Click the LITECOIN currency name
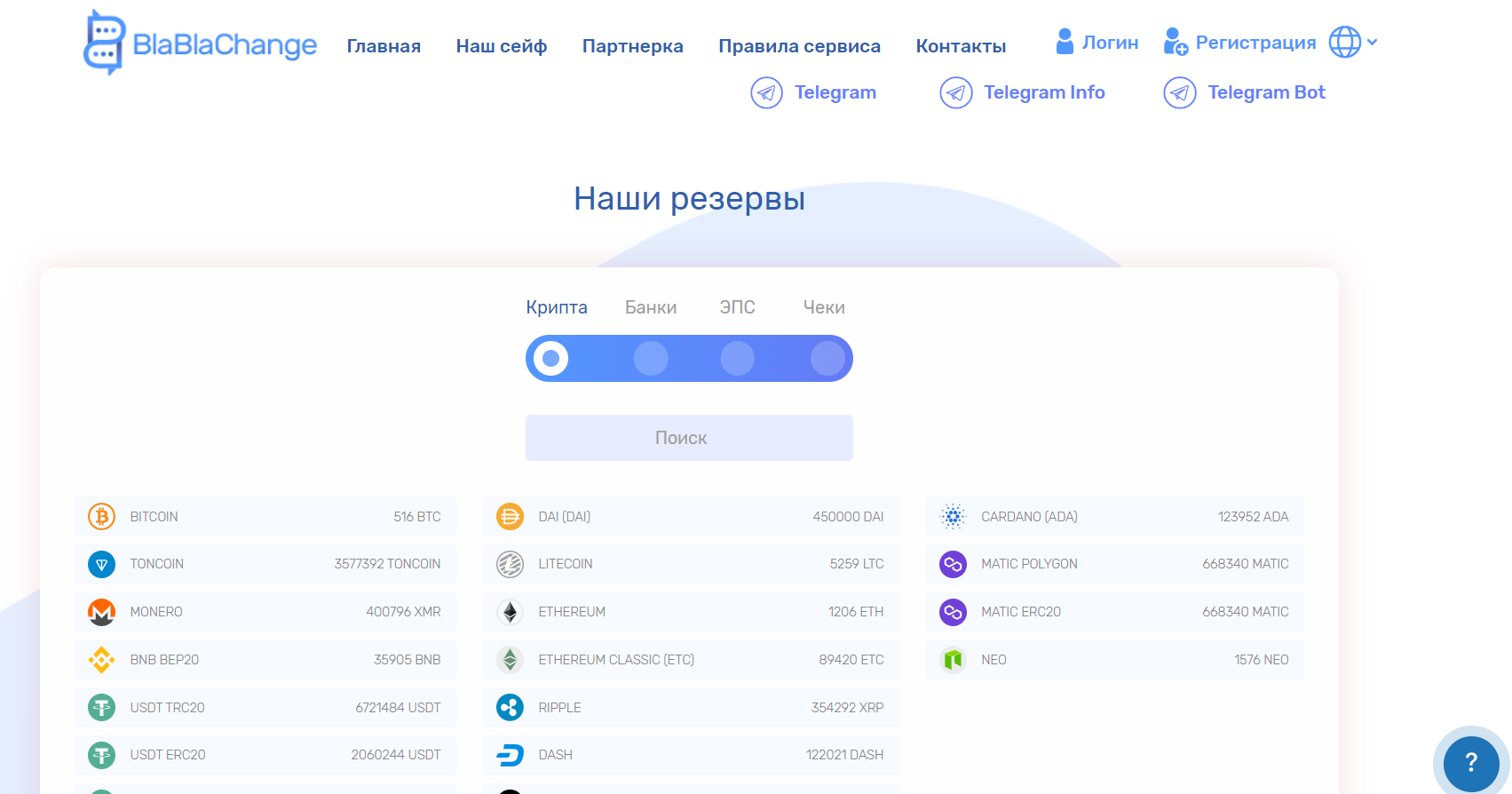 [566, 564]
